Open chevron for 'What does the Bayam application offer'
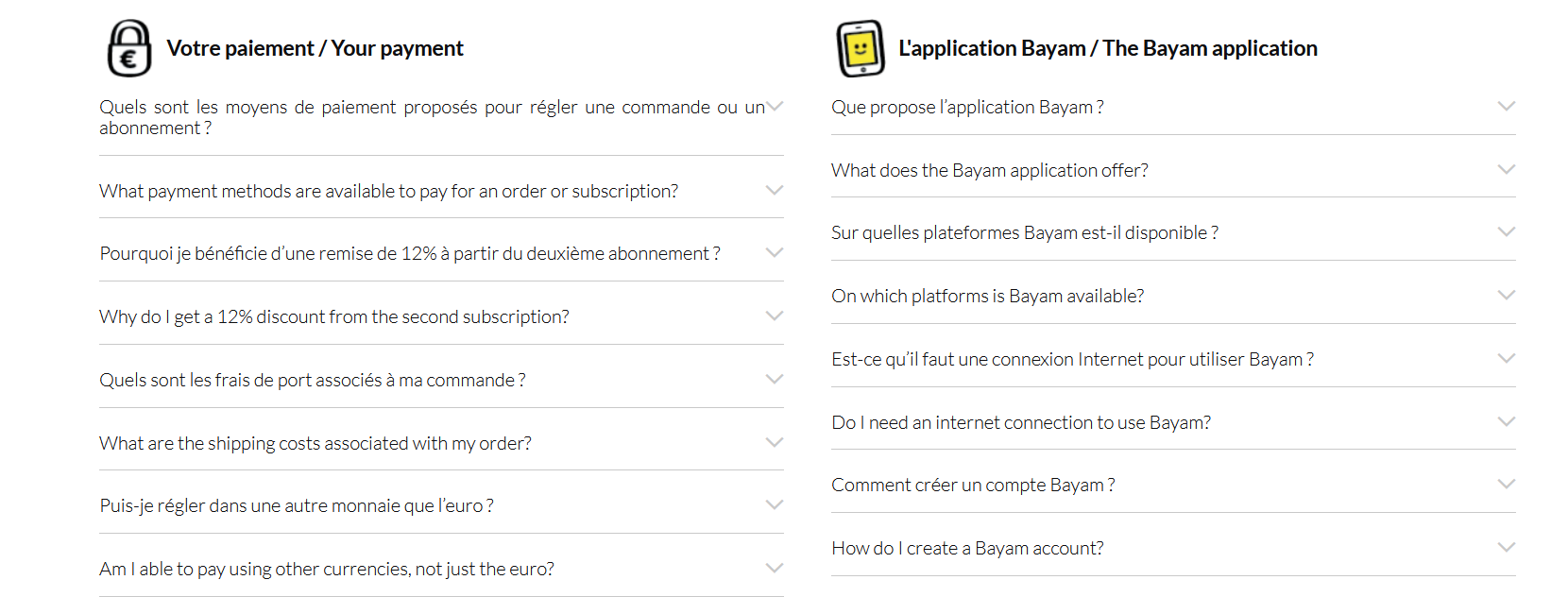This screenshot has width=1568, height=597. click(x=1507, y=169)
